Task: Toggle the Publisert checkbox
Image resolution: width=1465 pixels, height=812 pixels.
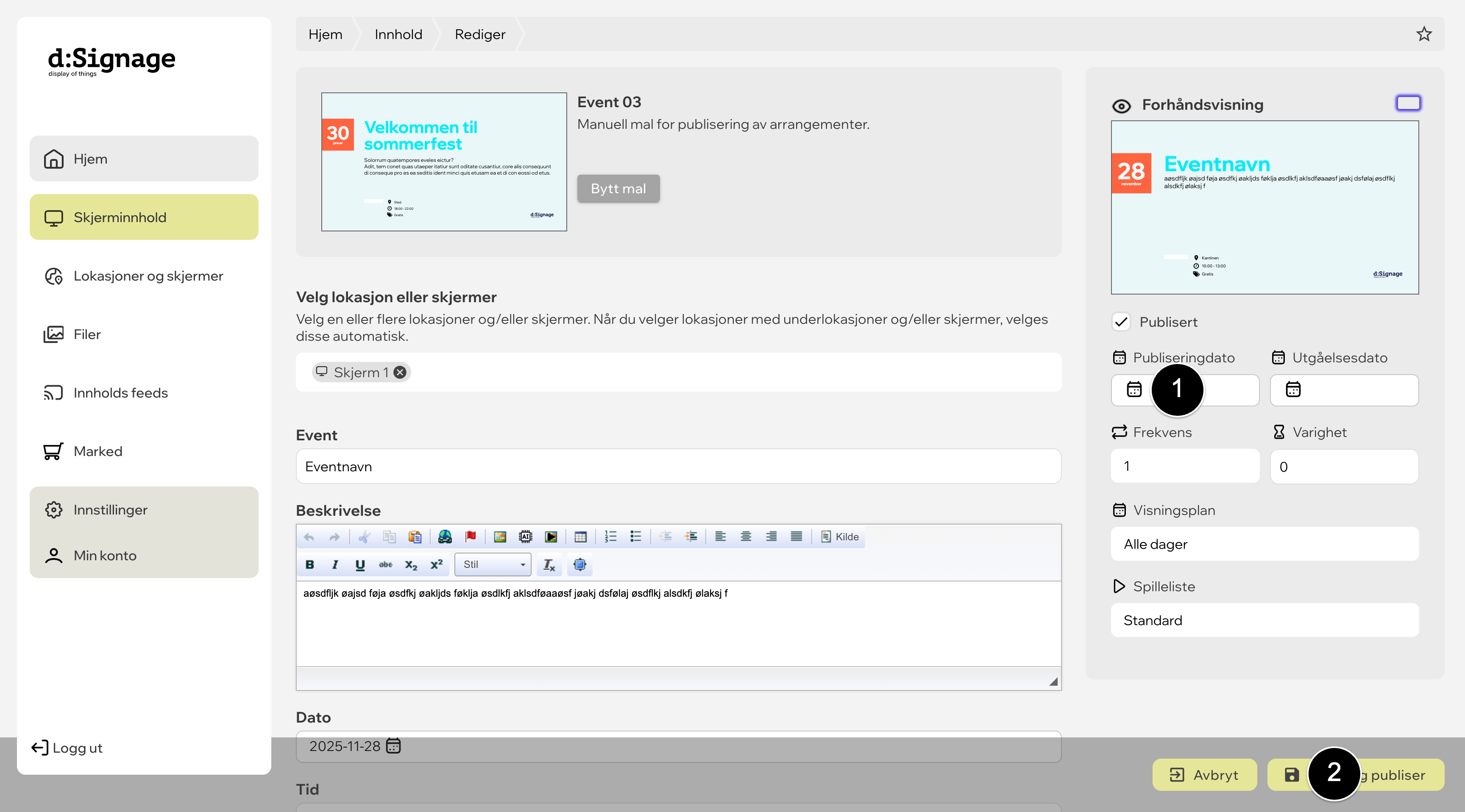Action: 1121,323
